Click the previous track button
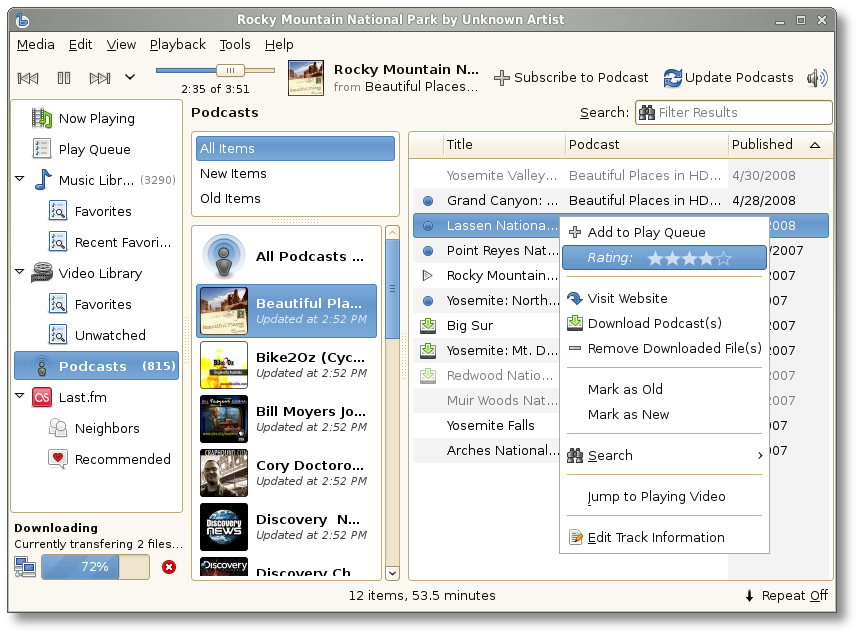The image size is (860, 636). [x=28, y=78]
